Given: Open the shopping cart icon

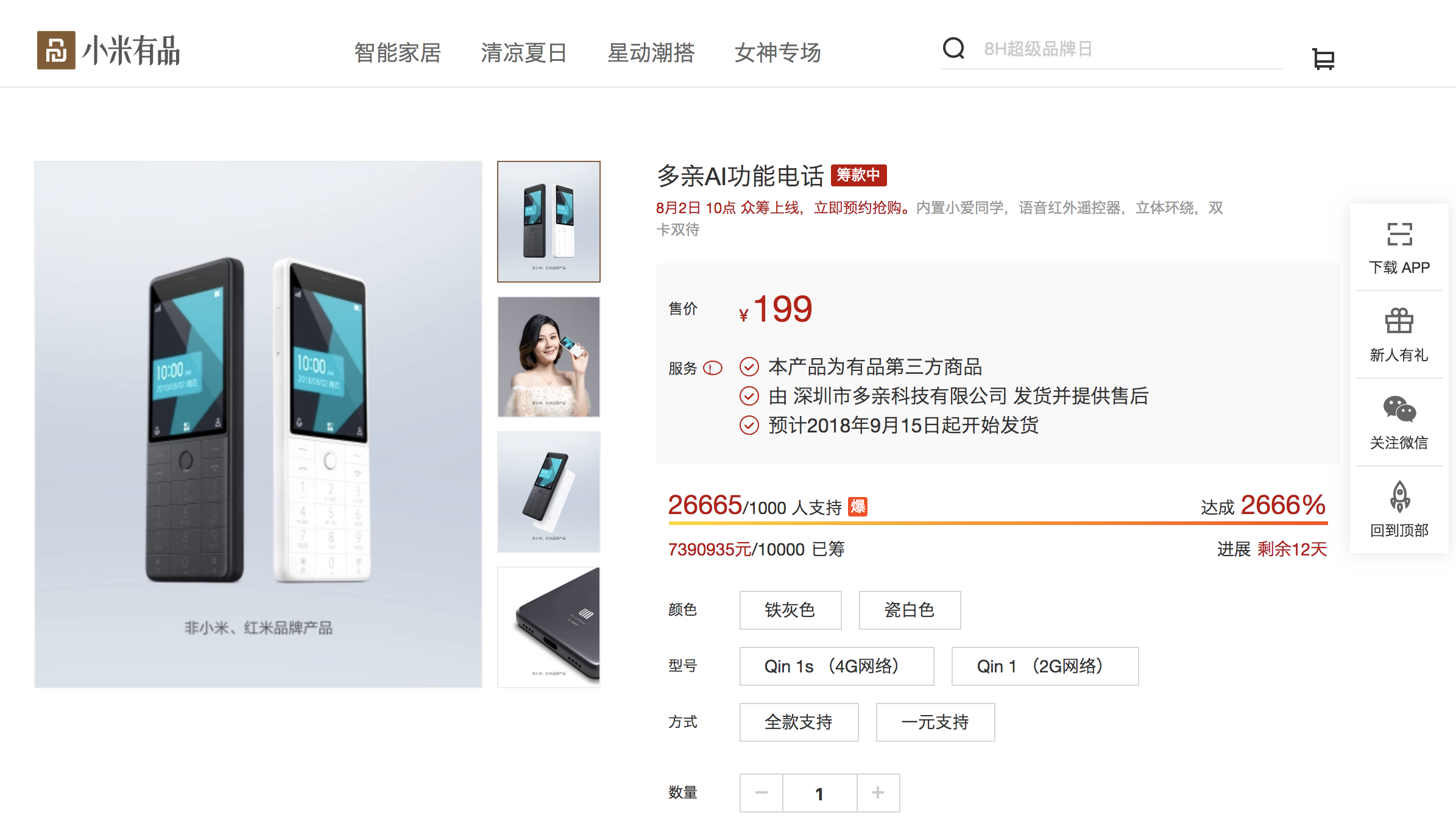Looking at the screenshot, I should (x=1323, y=59).
